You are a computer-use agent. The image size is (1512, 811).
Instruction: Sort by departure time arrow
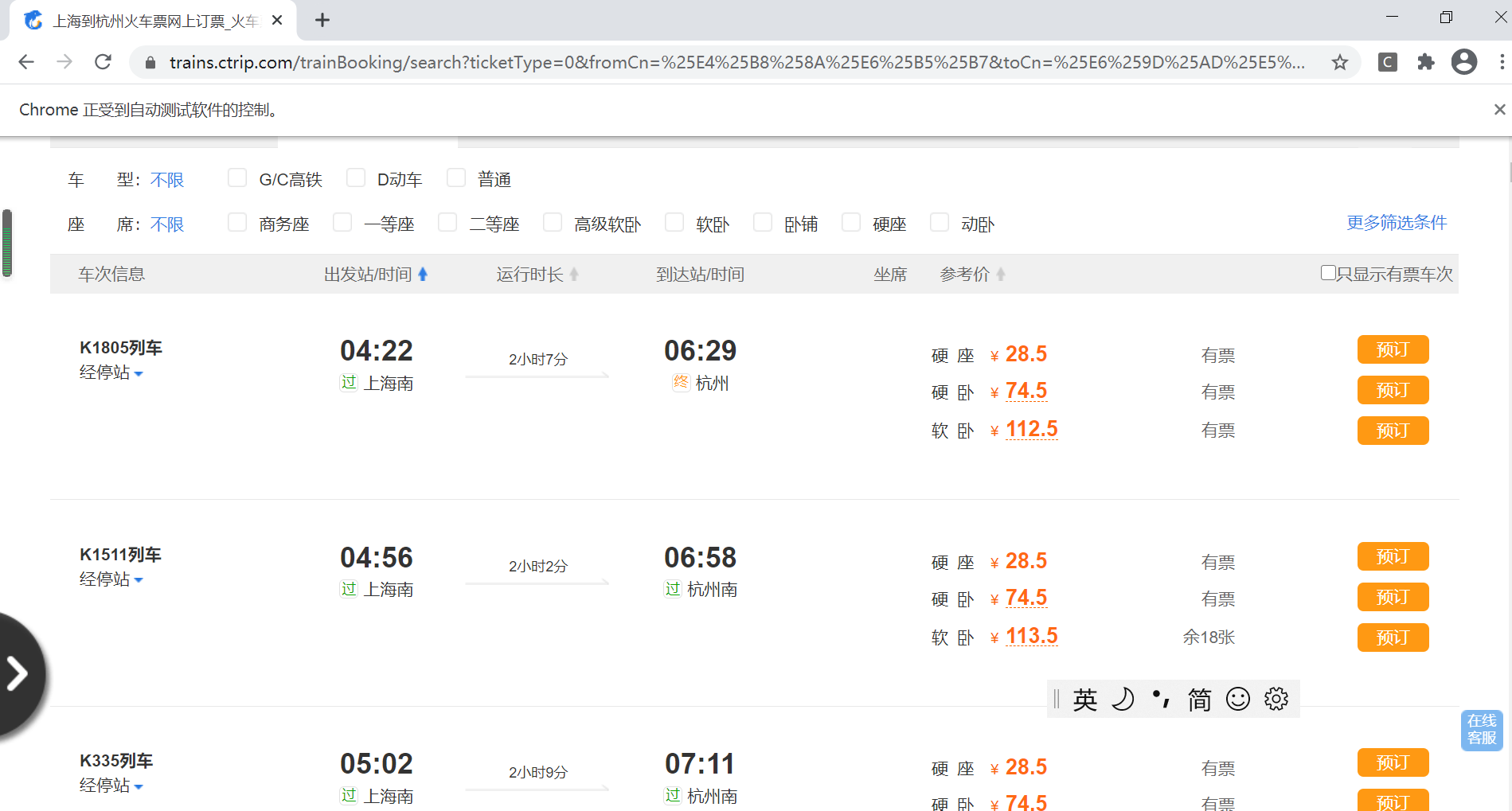tap(423, 275)
